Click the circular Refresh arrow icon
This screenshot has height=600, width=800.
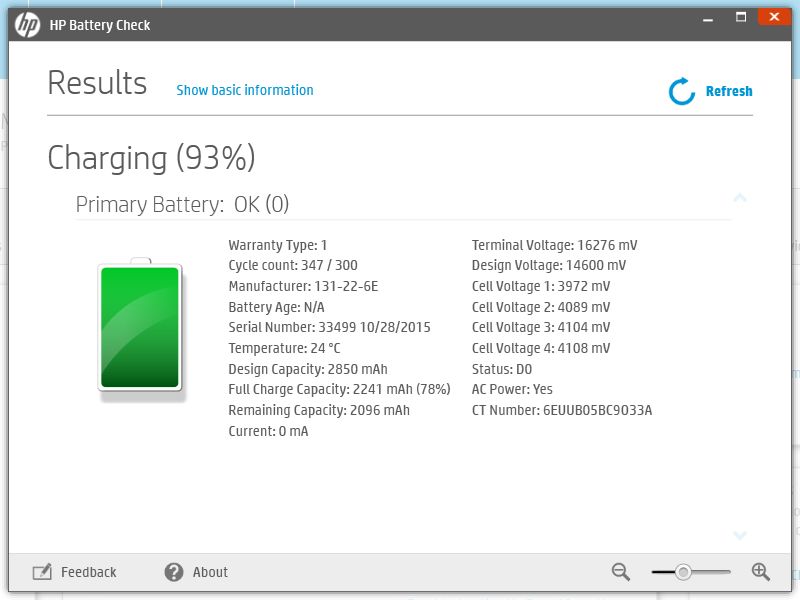[x=682, y=91]
